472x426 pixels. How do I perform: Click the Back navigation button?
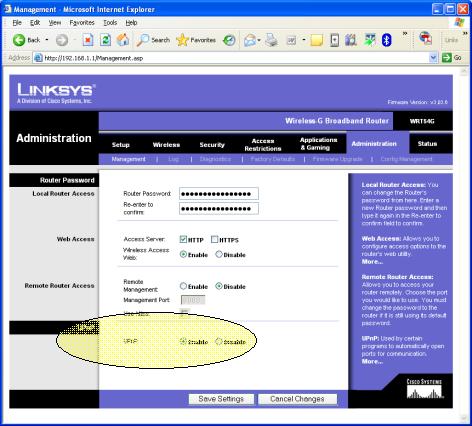click(26, 40)
